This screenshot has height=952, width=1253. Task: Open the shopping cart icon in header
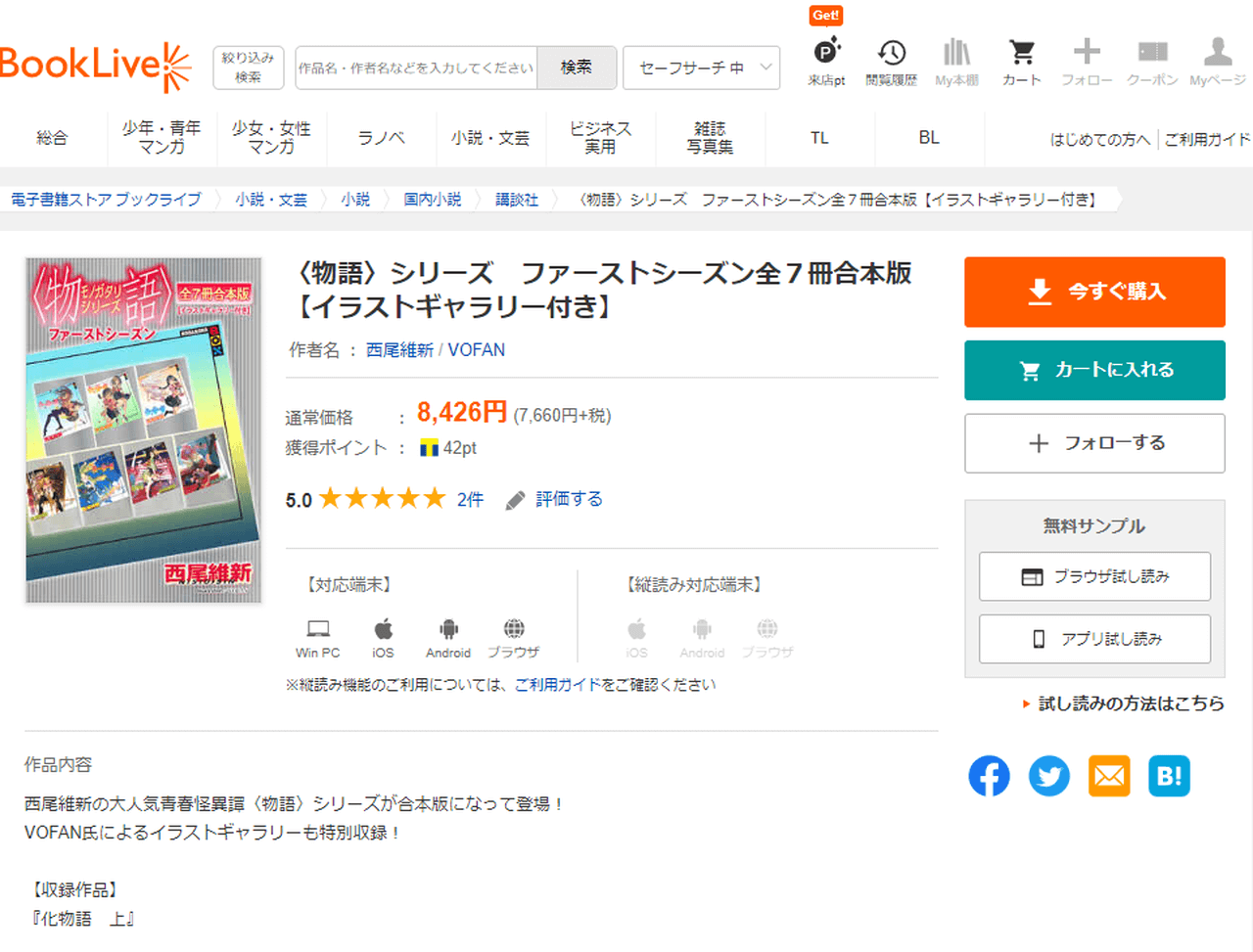[x=1021, y=54]
